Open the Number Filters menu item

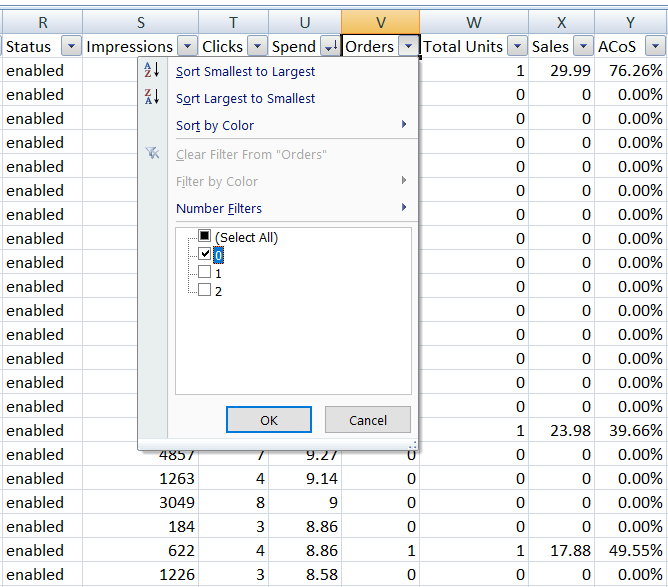219,208
